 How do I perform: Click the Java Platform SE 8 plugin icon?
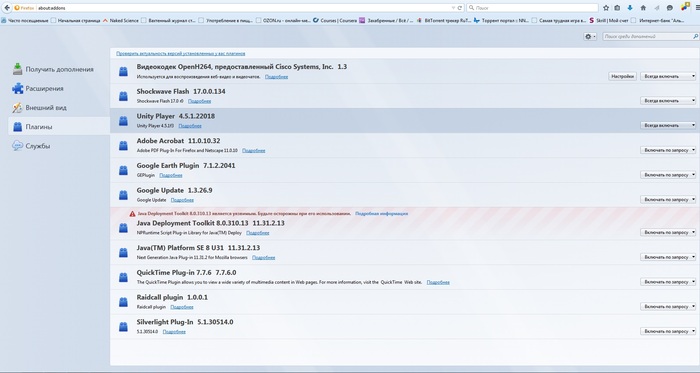pos(123,253)
